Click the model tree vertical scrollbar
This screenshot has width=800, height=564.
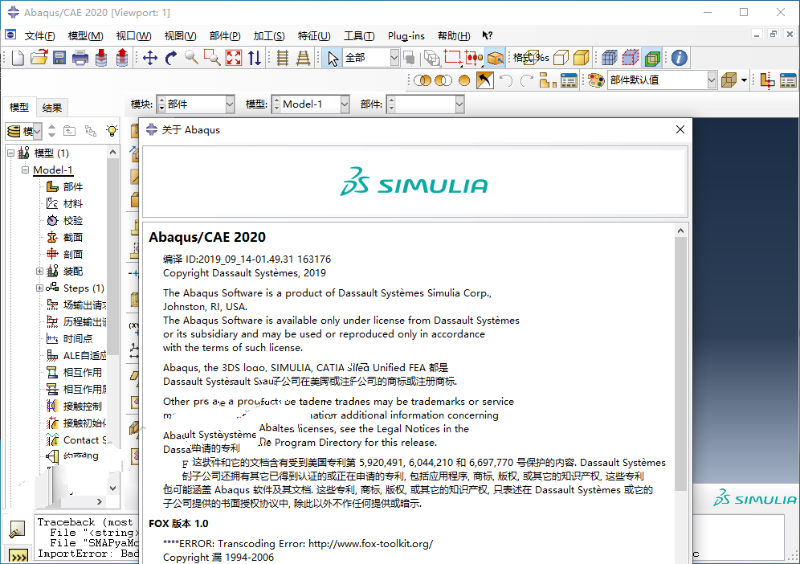click(113, 257)
